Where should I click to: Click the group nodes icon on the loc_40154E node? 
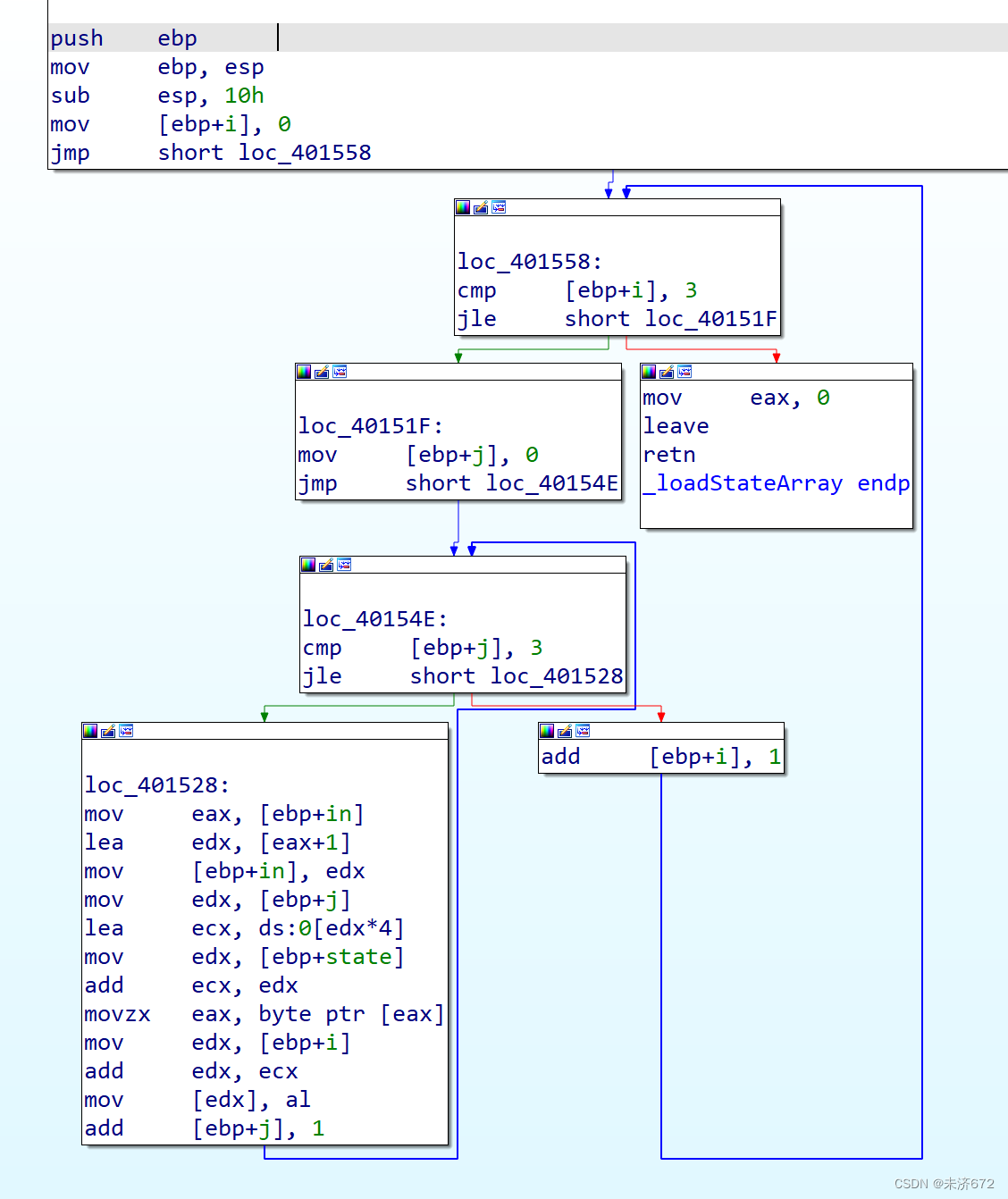pyautogui.click(x=344, y=565)
